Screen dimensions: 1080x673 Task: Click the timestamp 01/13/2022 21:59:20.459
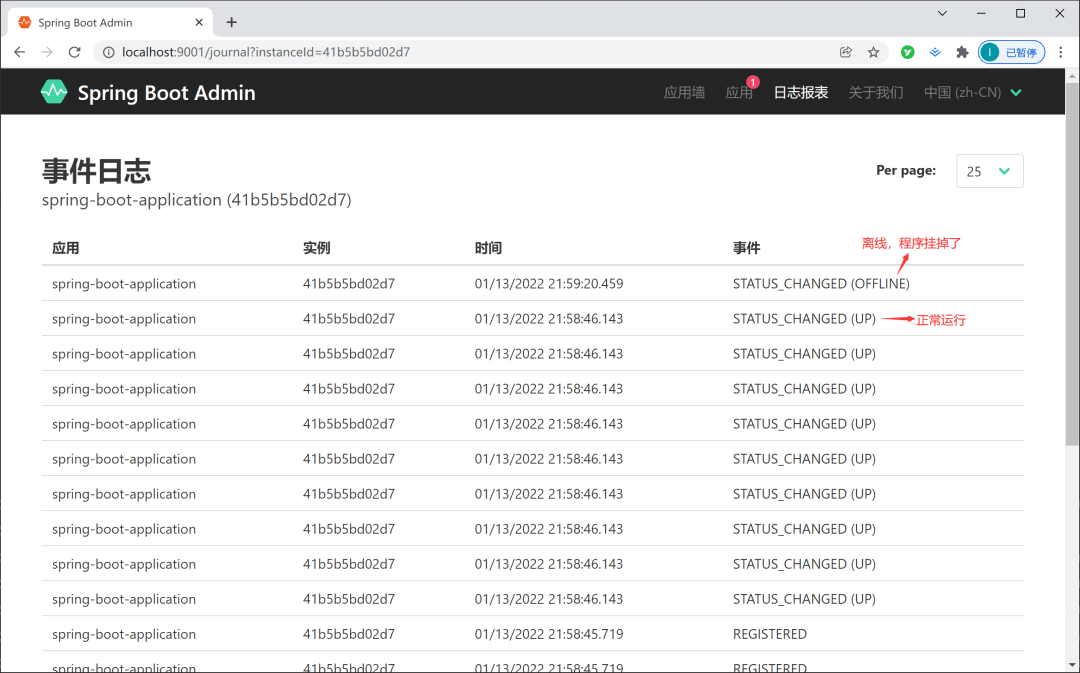[x=549, y=283]
